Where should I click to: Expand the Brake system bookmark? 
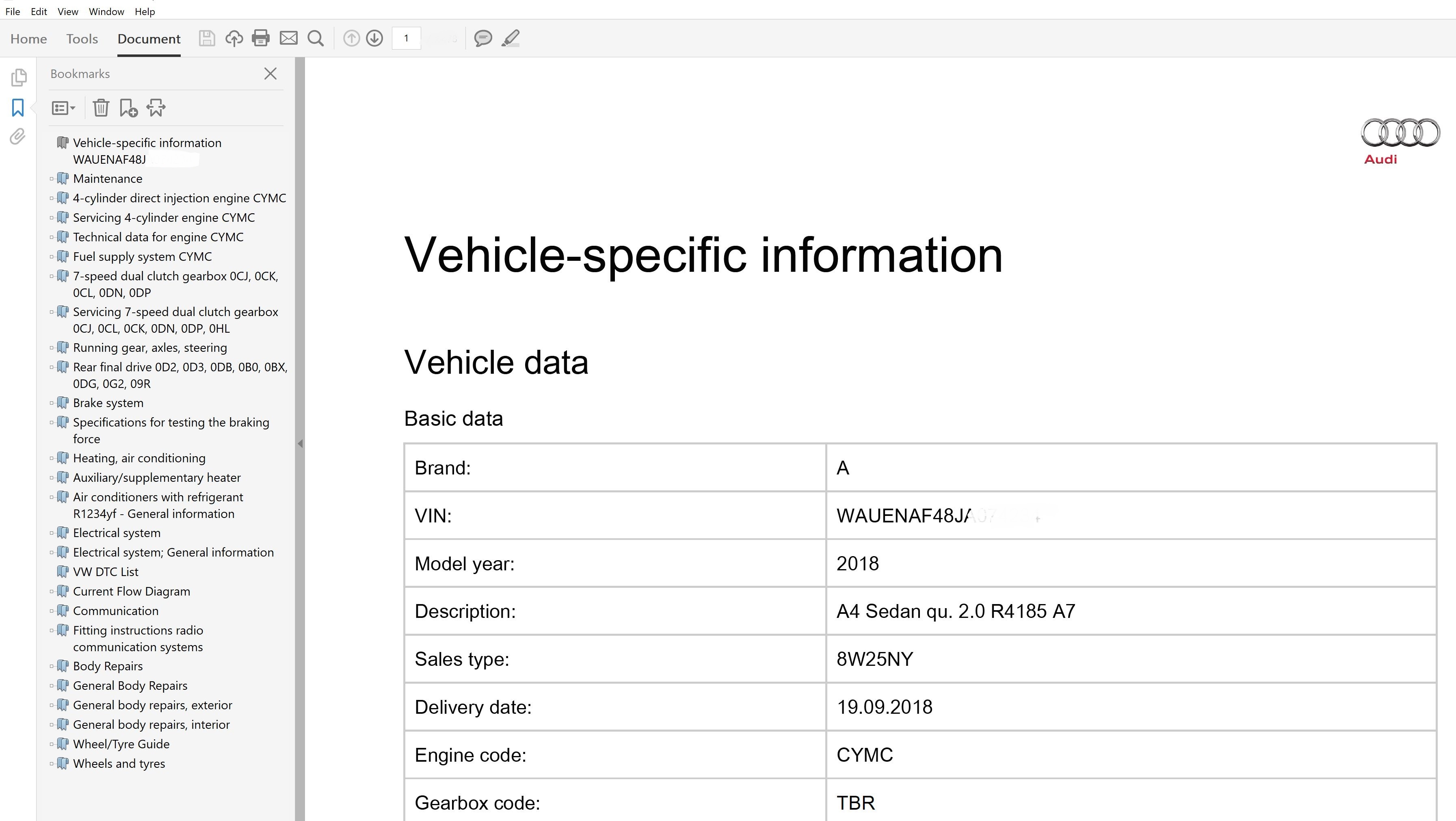click(x=52, y=403)
